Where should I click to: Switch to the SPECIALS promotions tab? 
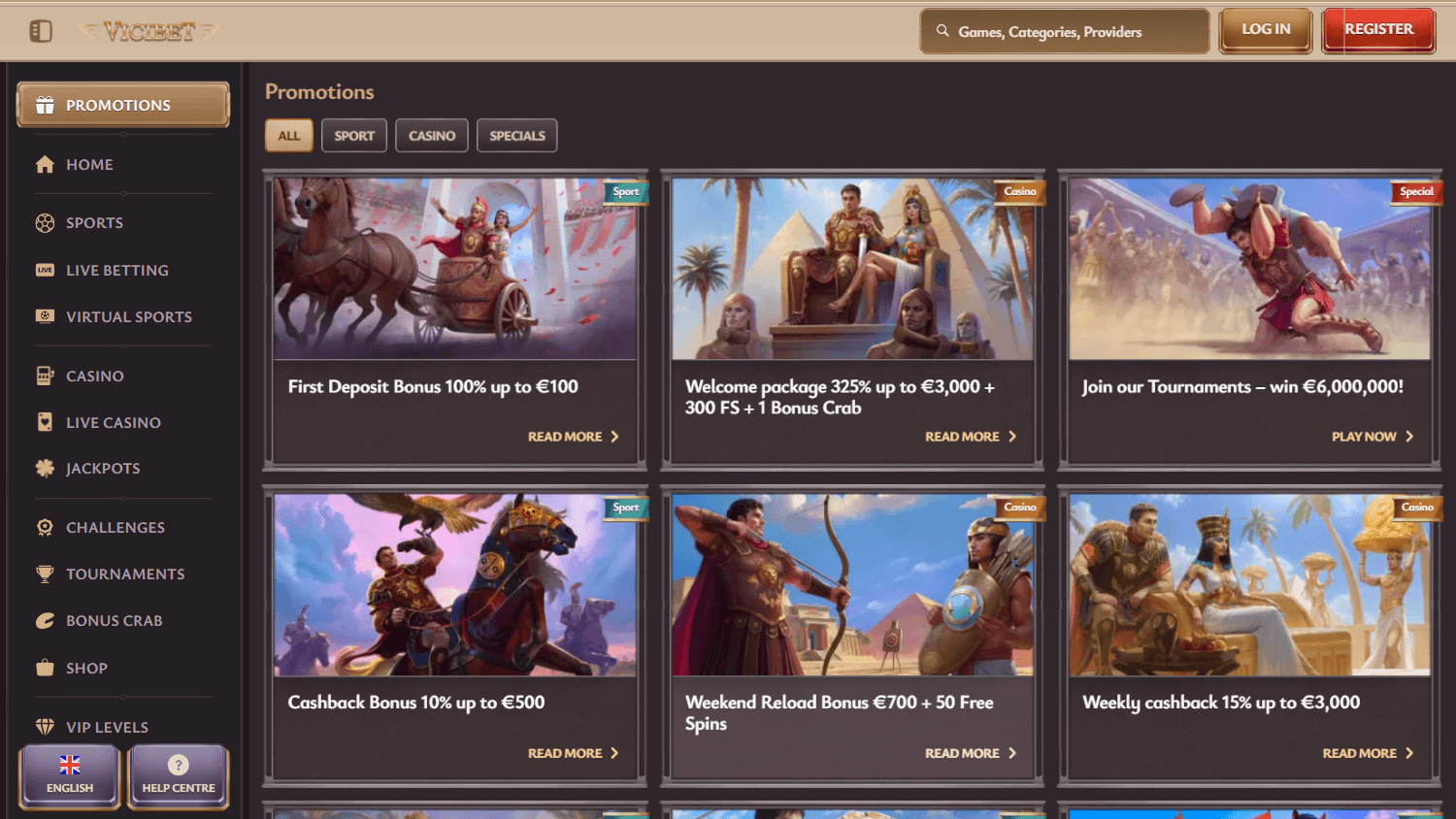coord(516,135)
